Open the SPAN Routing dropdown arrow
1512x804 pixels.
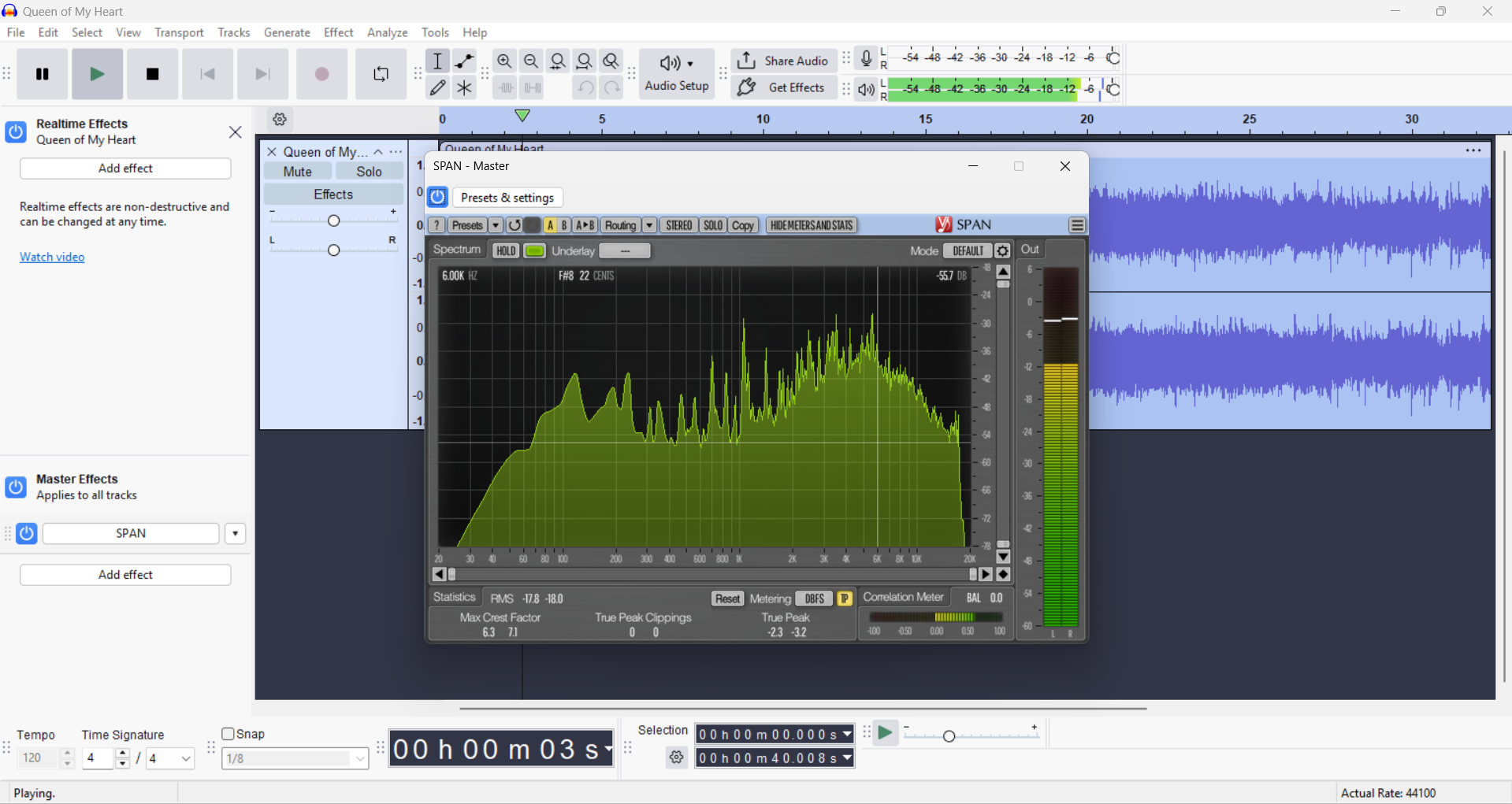[x=649, y=225]
